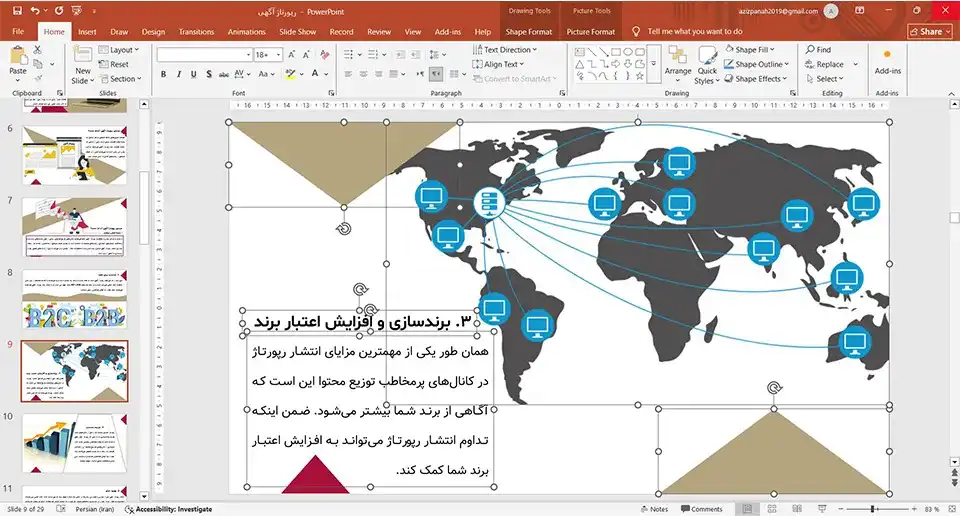Open the File menu
This screenshot has width=960, height=516.
(18, 32)
